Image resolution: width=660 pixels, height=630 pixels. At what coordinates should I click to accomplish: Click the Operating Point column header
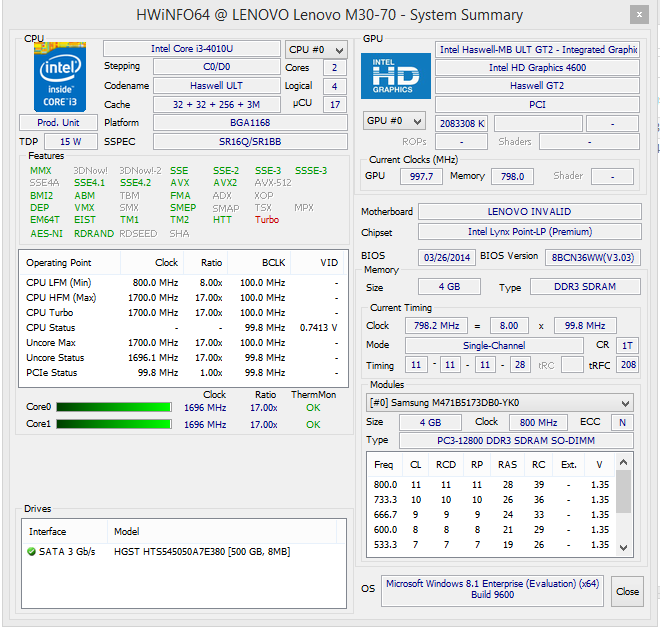click(x=70, y=263)
